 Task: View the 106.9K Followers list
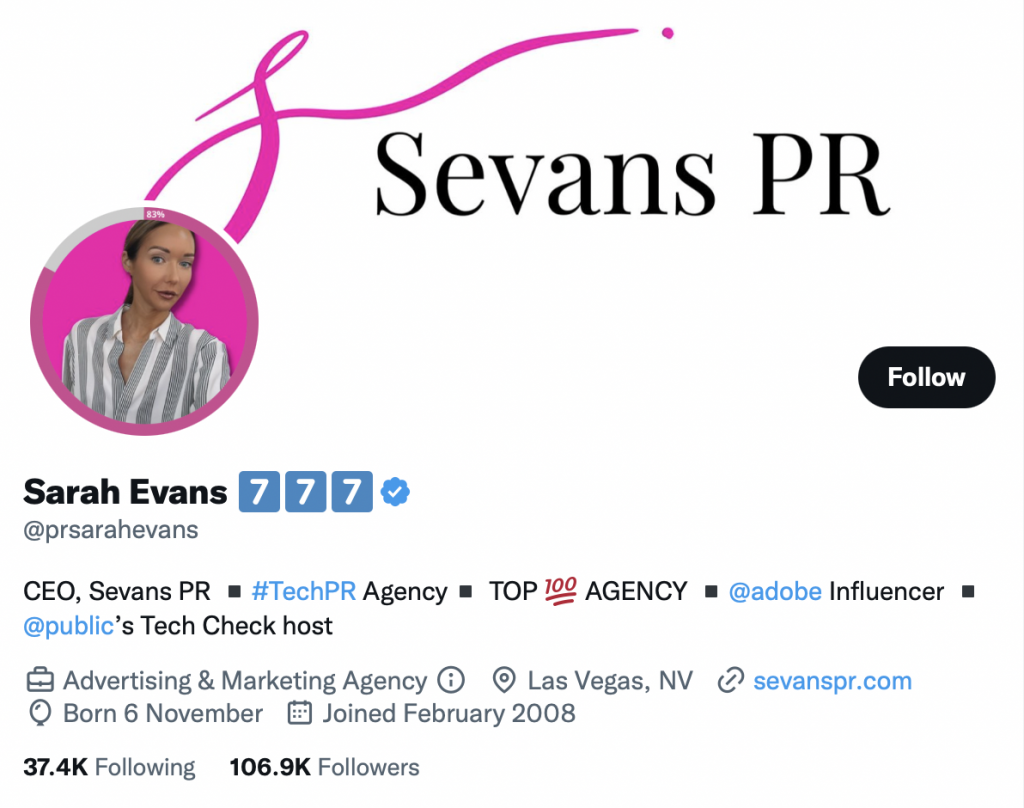[325, 767]
